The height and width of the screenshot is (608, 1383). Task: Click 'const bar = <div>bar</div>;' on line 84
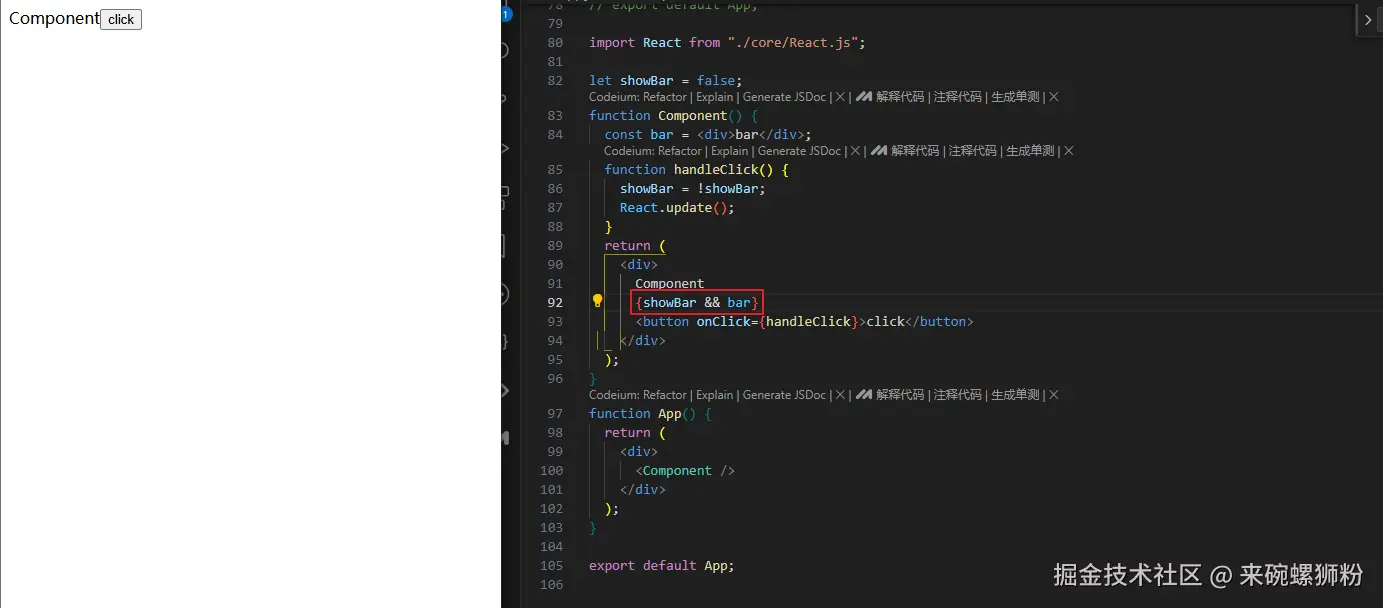[x=708, y=134]
